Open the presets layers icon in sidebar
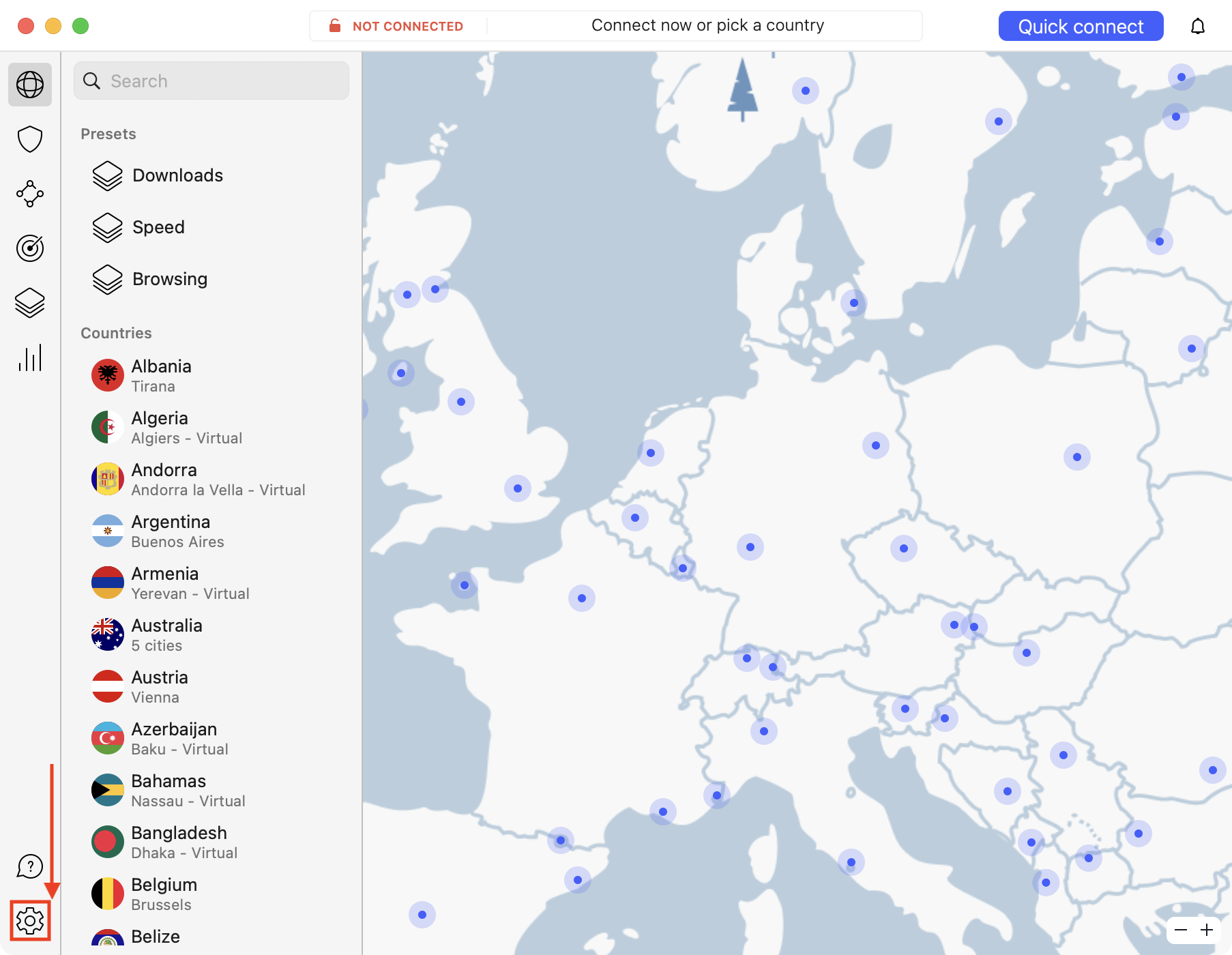The height and width of the screenshot is (955, 1232). click(x=30, y=303)
